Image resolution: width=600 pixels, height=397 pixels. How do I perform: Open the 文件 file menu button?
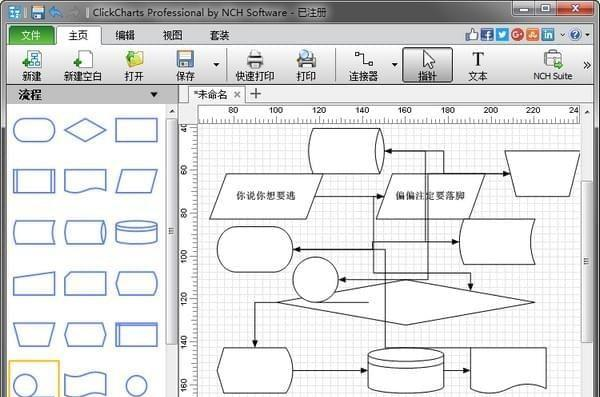coord(31,35)
